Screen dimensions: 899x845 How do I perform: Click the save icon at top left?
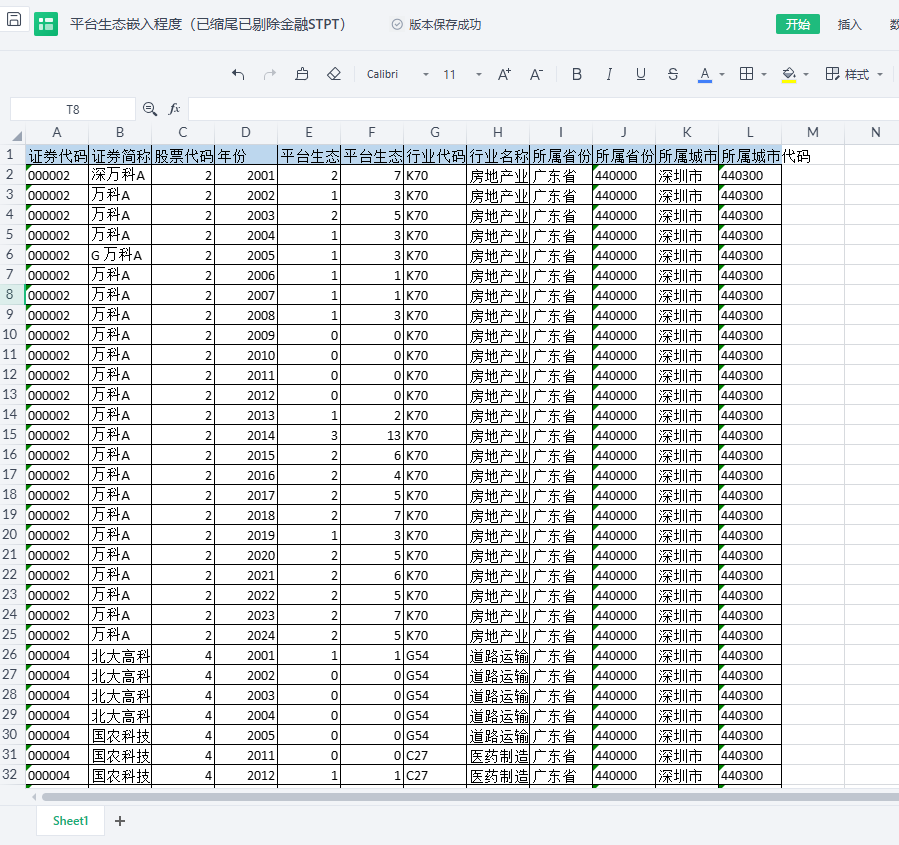[x=14, y=19]
